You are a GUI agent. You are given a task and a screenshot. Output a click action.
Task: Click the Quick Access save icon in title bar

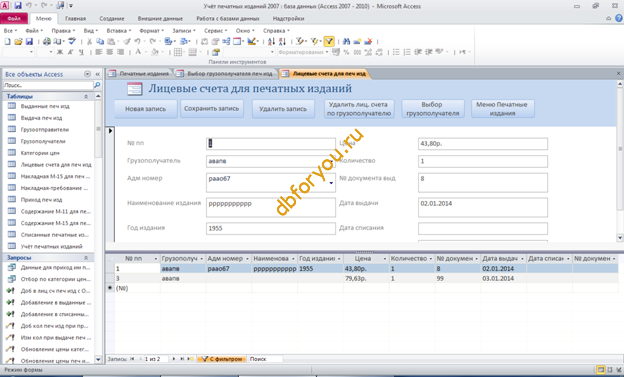pyautogui.click(x=18, y=6)
